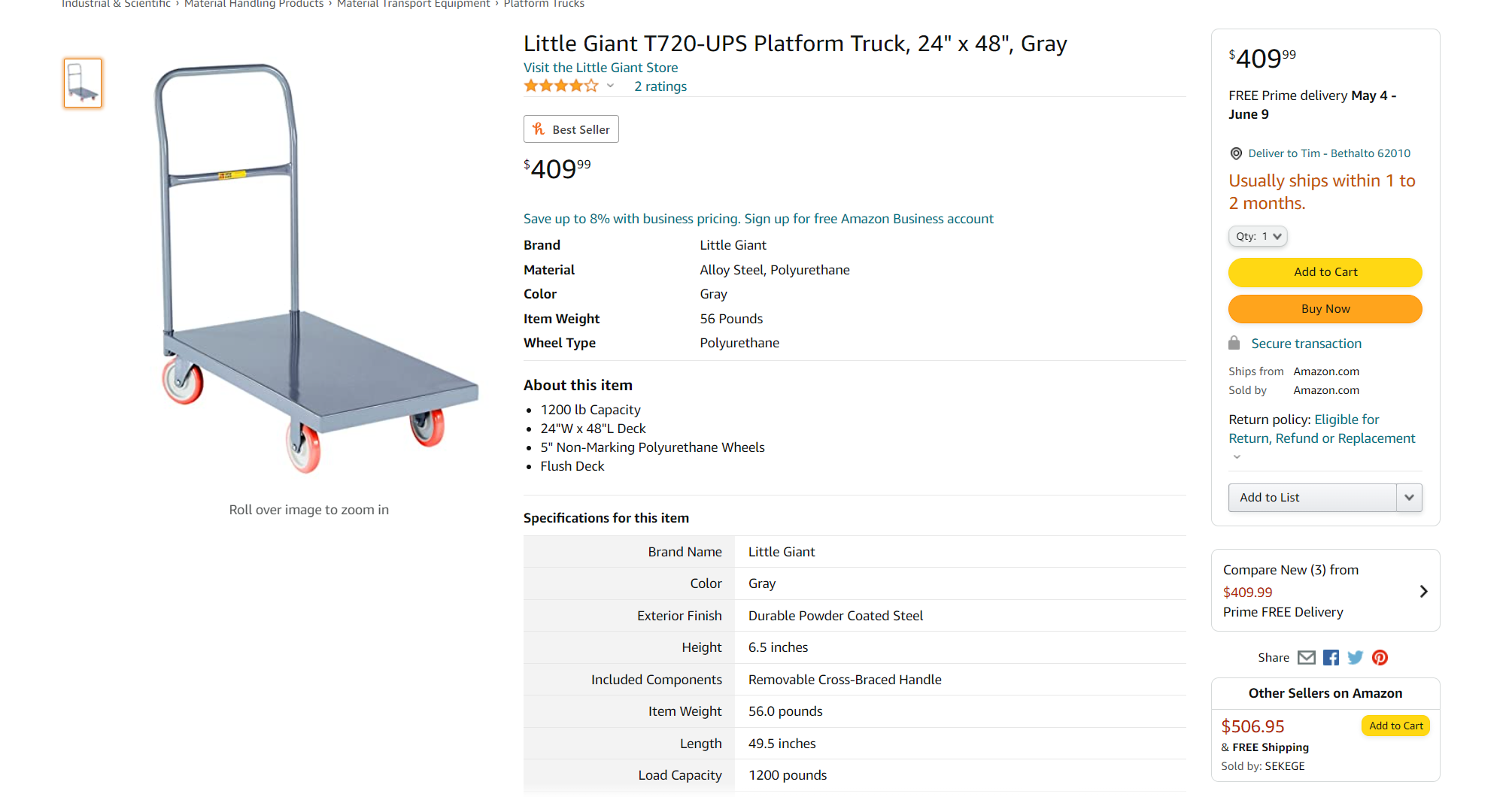Visit the Little Giant Store link
1512x797 pixels.
(x=600, y=68)
